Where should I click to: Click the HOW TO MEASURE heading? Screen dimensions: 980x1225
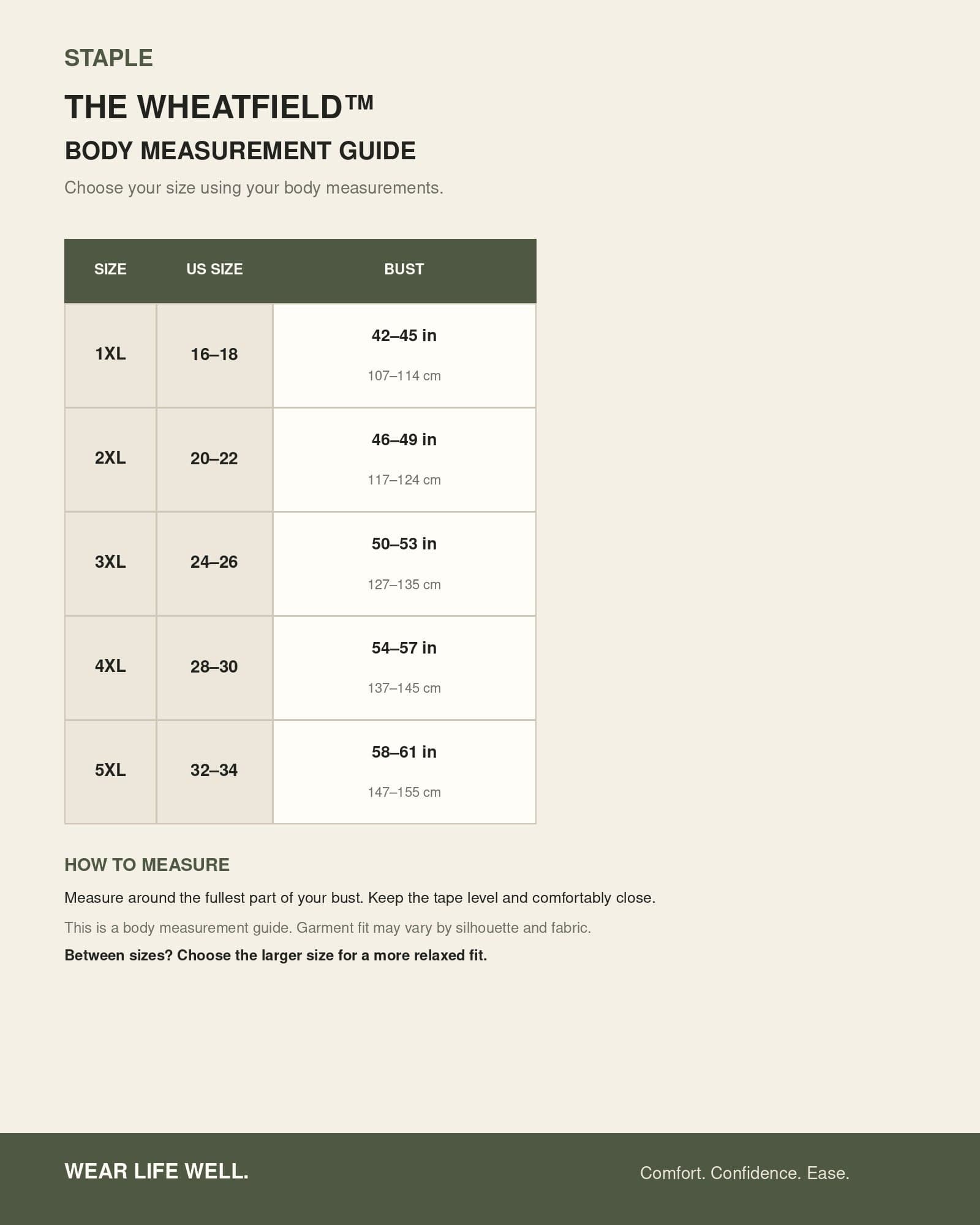[147, 865]
